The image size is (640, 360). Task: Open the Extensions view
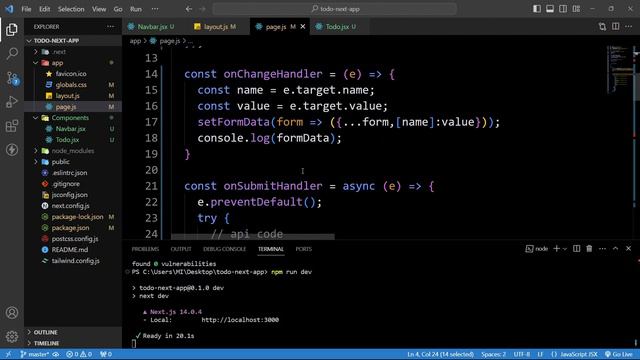tap(12, 126)
